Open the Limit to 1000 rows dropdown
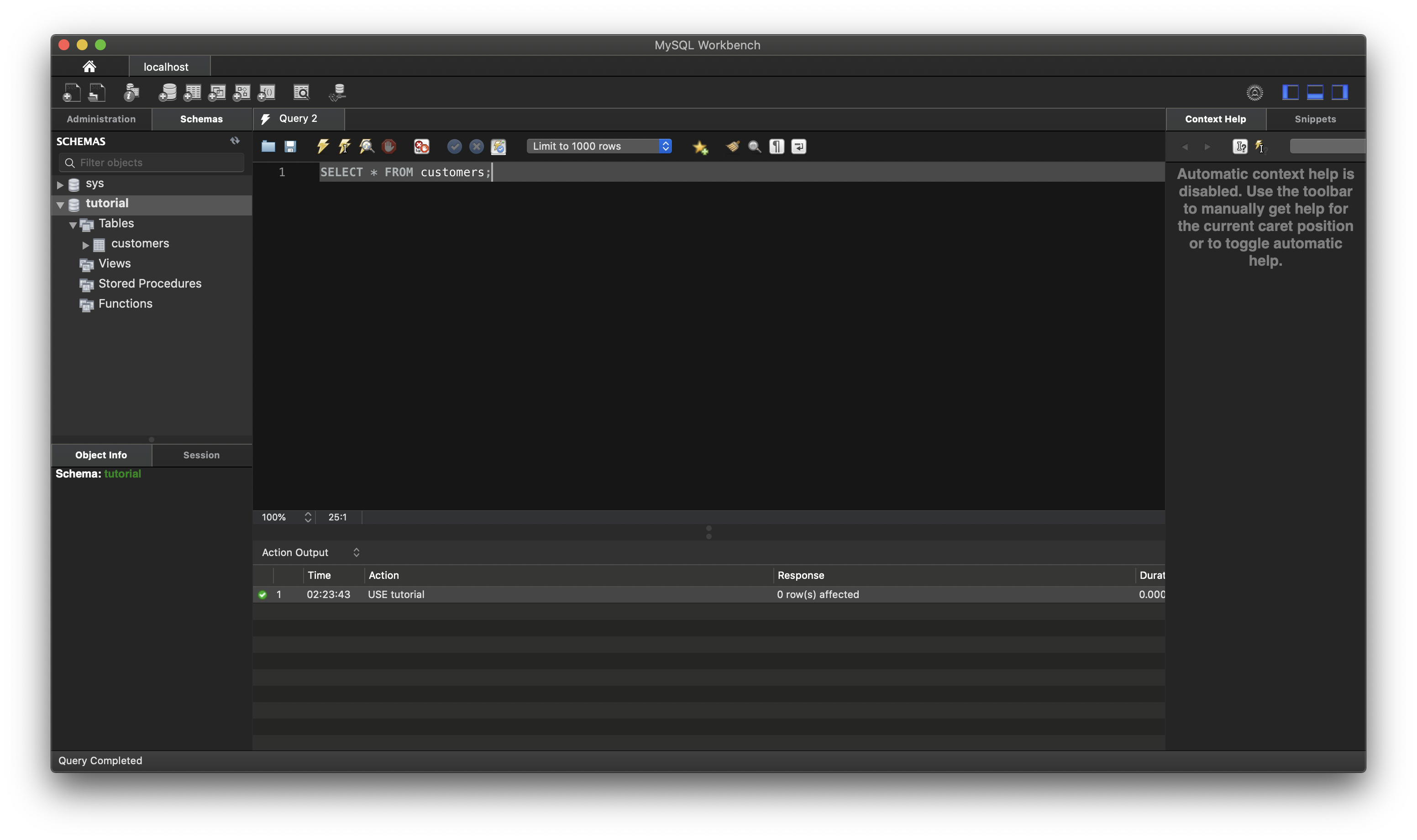Screen dimensions: 1417x840 tap(599, 146)
